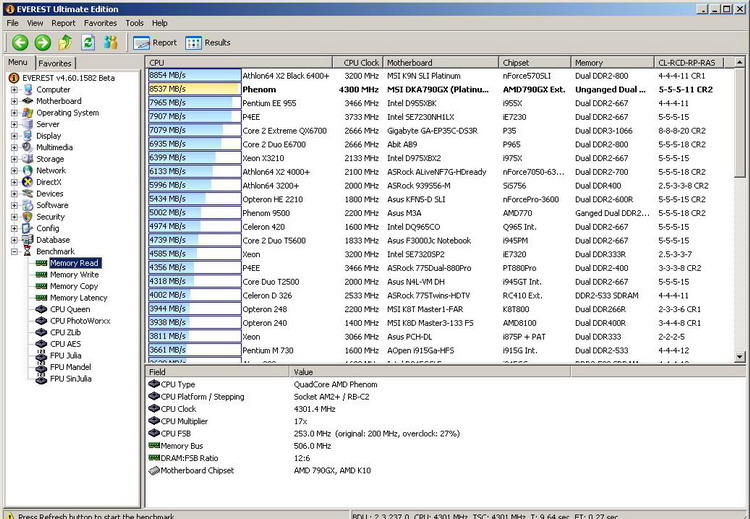Select the Security shield icon

click(28, 217)
